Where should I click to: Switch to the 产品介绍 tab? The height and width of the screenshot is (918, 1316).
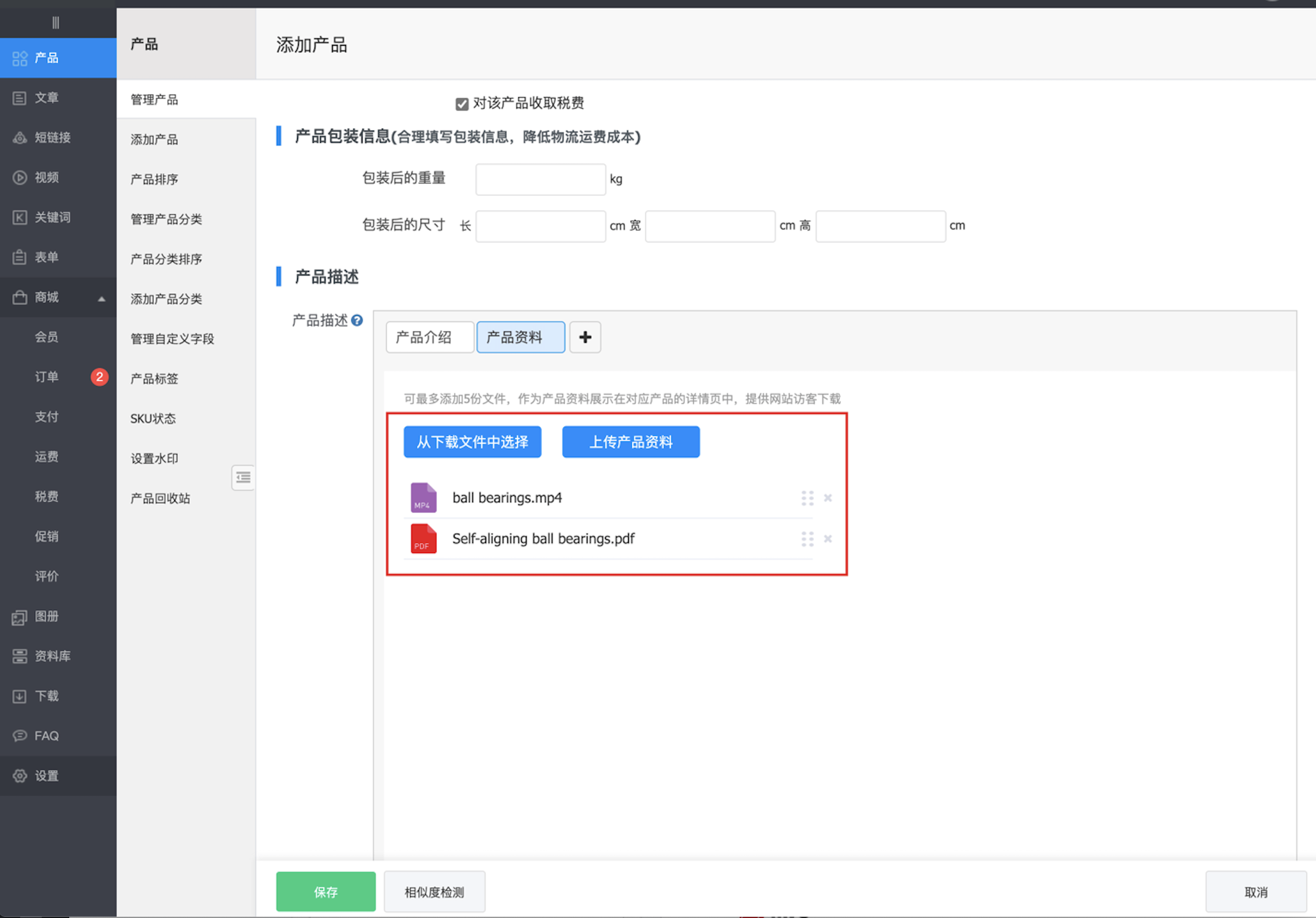[x=429, y=337]
